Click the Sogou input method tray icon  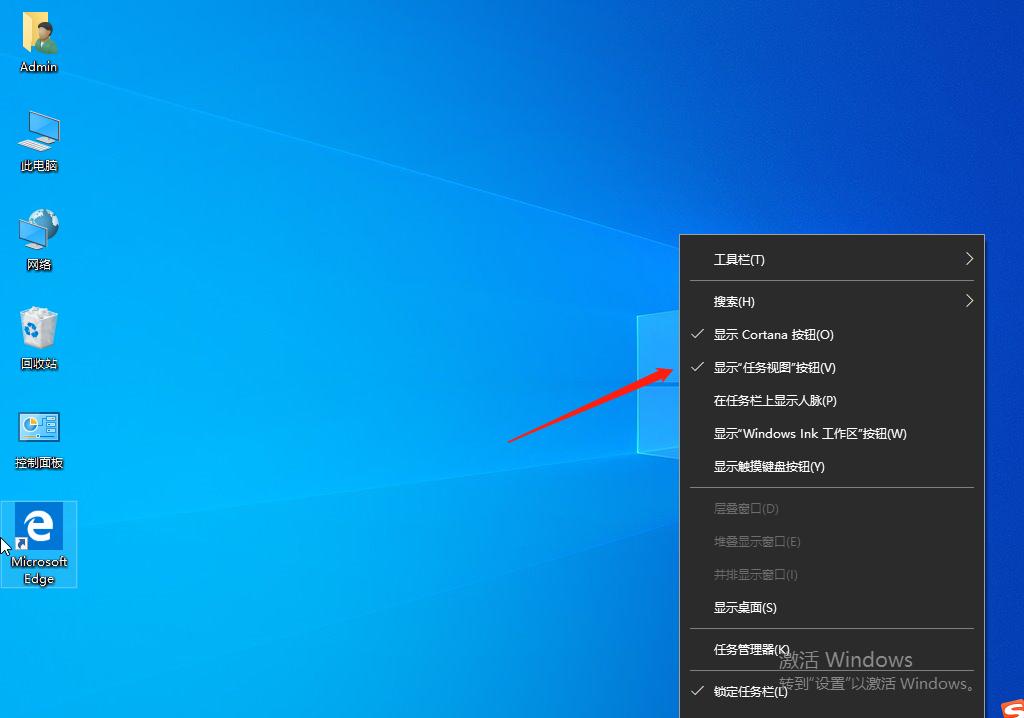[1012, 708]
